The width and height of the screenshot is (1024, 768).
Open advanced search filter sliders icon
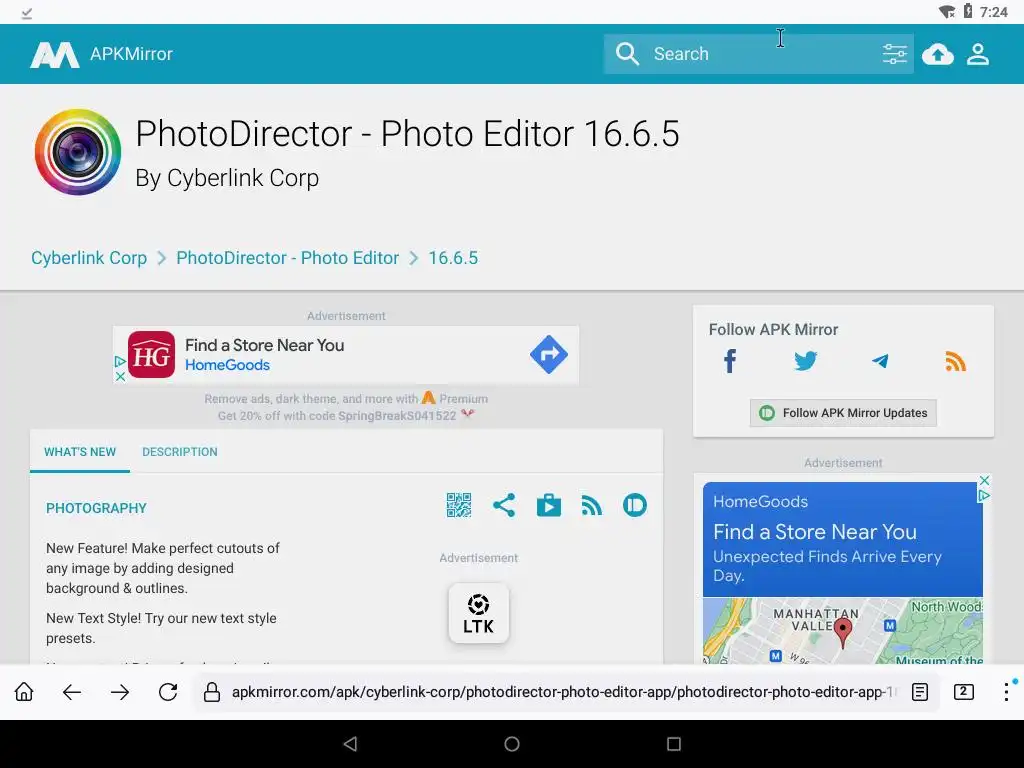click(x=894, y=54)
